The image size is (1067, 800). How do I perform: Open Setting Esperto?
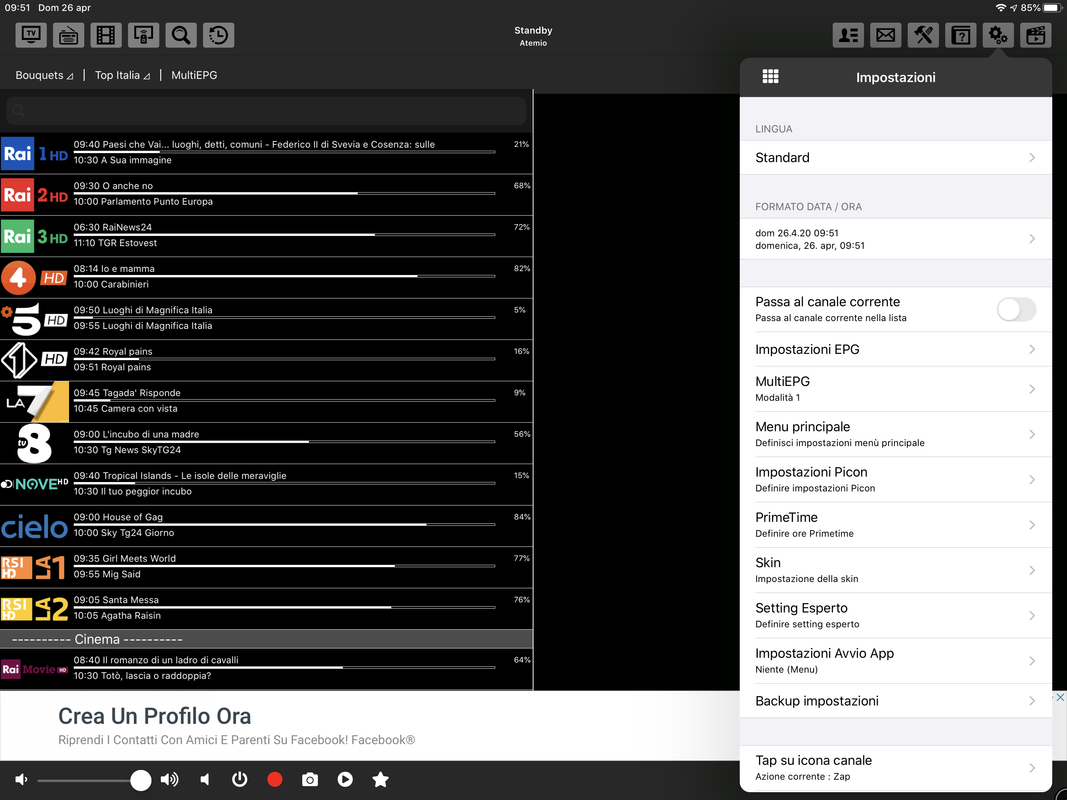tap(896, 616)
